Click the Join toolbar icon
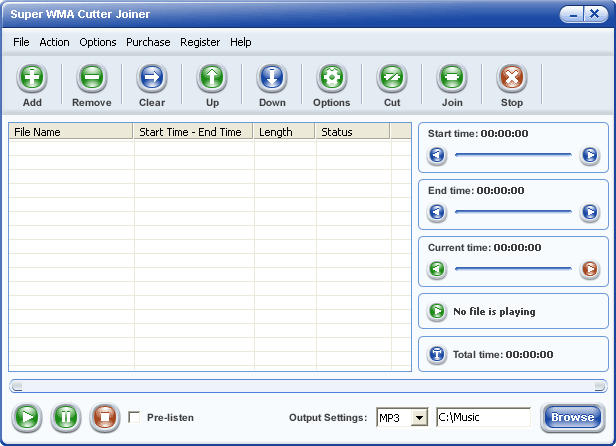This screenshot has height=446, width=616. coord(451,79)
